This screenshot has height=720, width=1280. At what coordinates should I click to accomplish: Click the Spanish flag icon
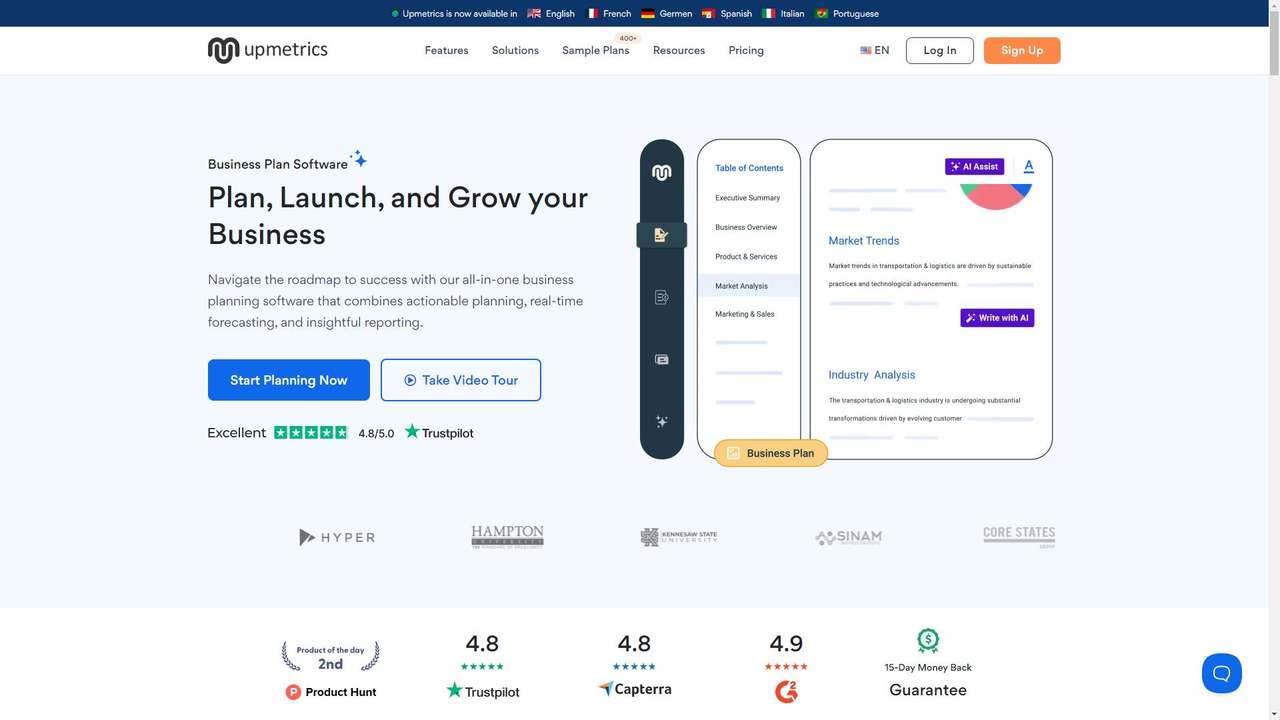pos(709,14)
